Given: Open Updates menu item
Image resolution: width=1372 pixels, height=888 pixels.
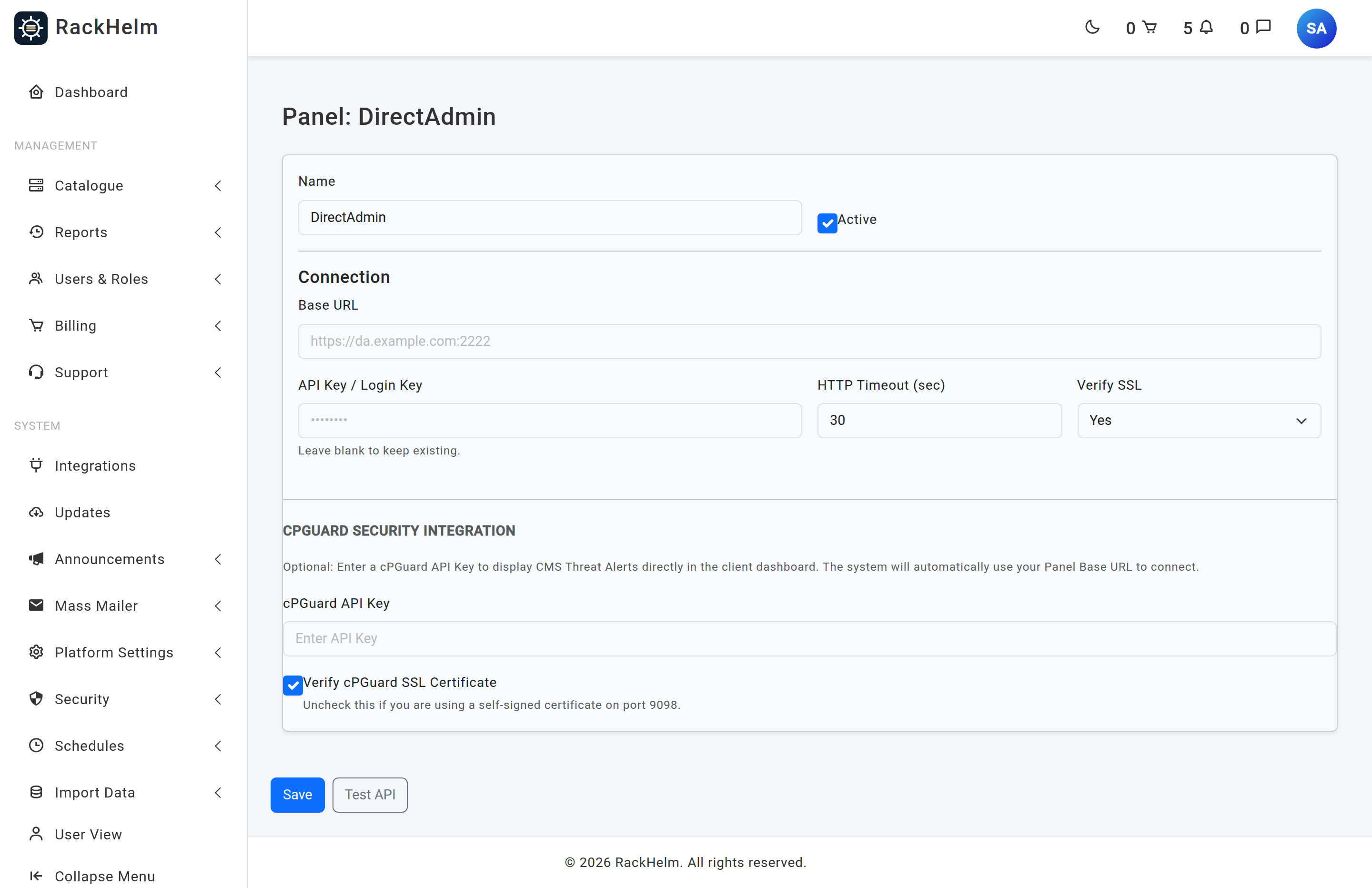Looking at the screenshot, I should [123, 513].
